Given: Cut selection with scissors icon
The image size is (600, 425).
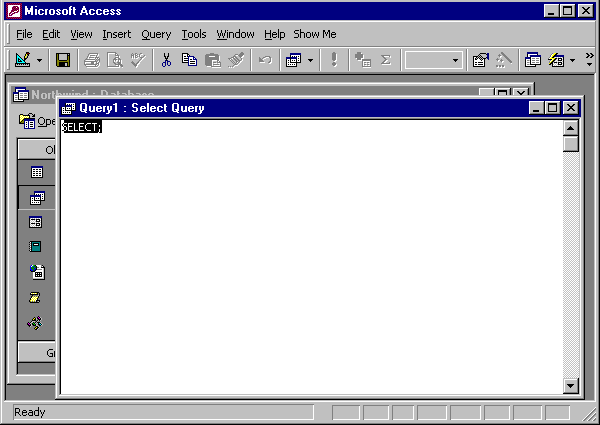Looking at the screenshot, I should 166,60.
